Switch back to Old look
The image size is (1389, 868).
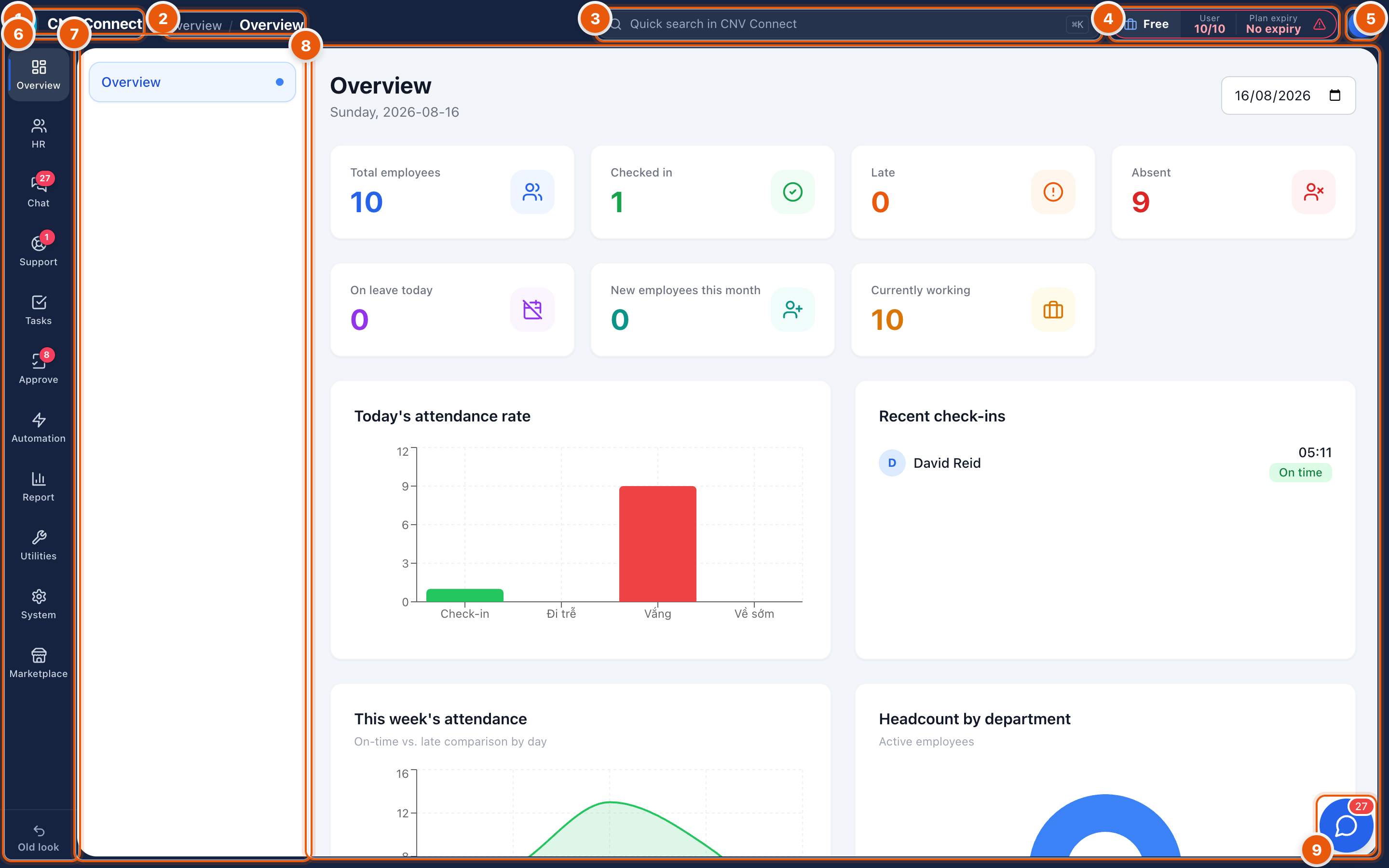coord(39,839)
